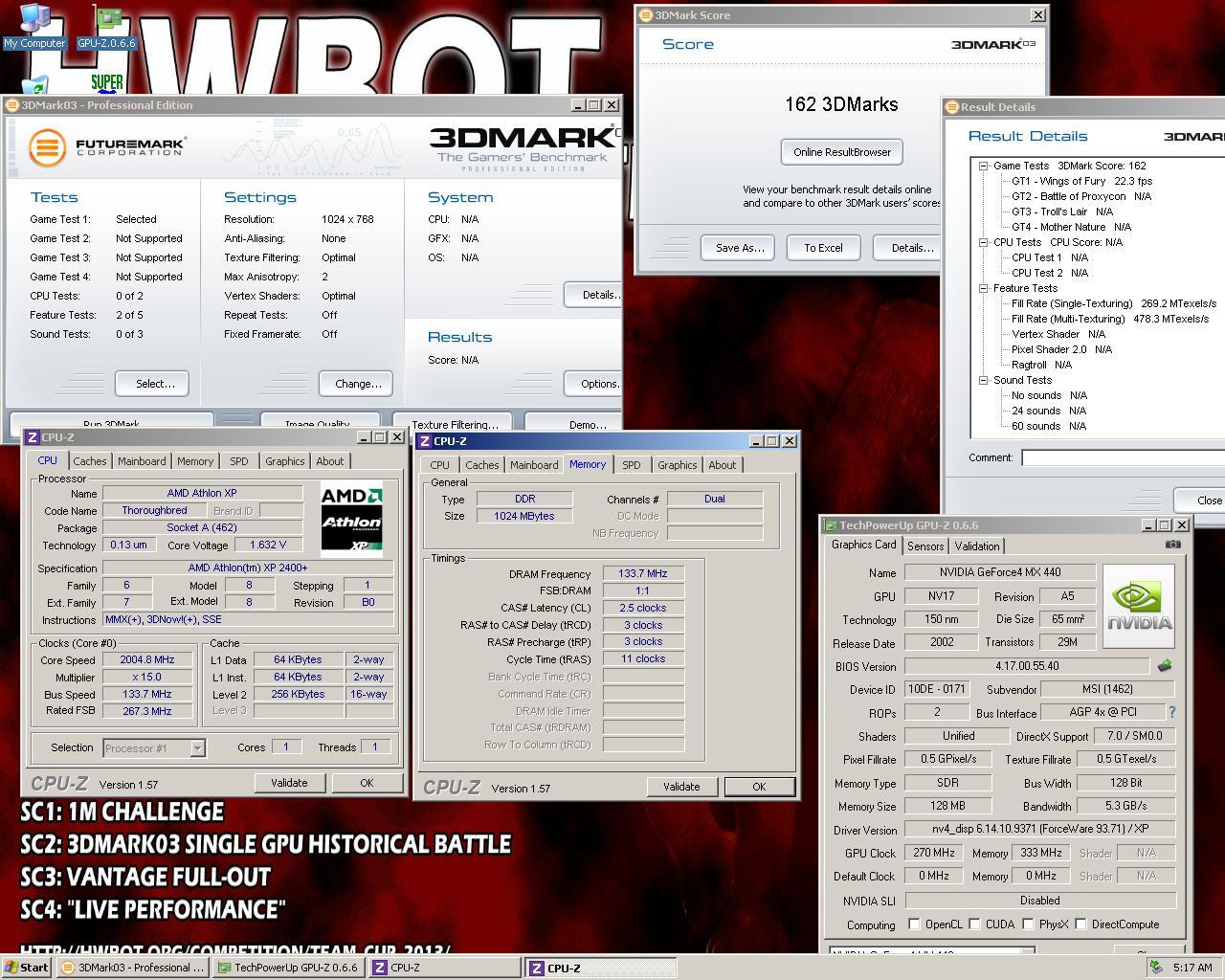Click the AMD Athlon XP logo in CPU-Z
Screen dimensions: 1225x980
pos(351,518)
